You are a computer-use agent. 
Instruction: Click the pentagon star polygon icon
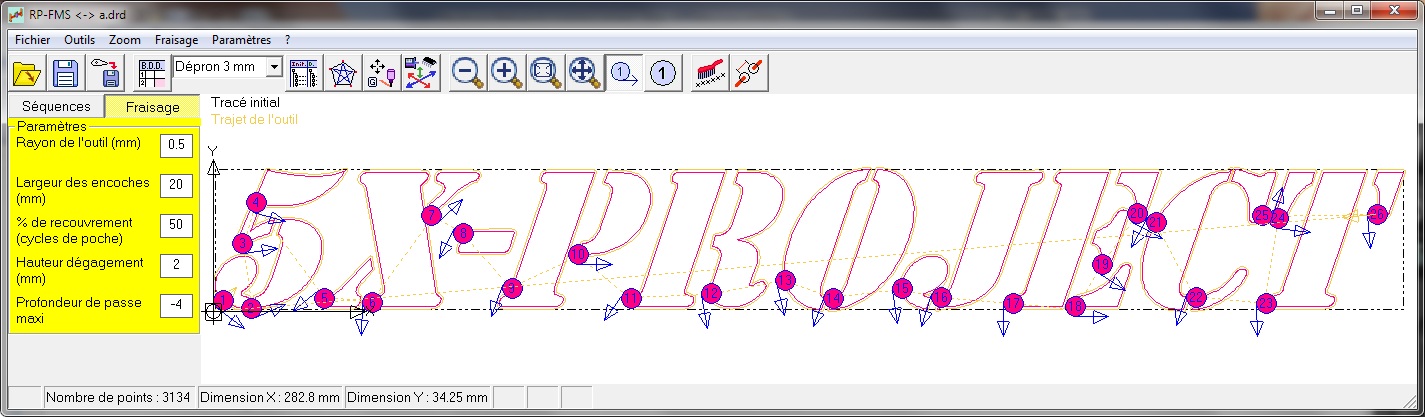click(x=343, y=73)
